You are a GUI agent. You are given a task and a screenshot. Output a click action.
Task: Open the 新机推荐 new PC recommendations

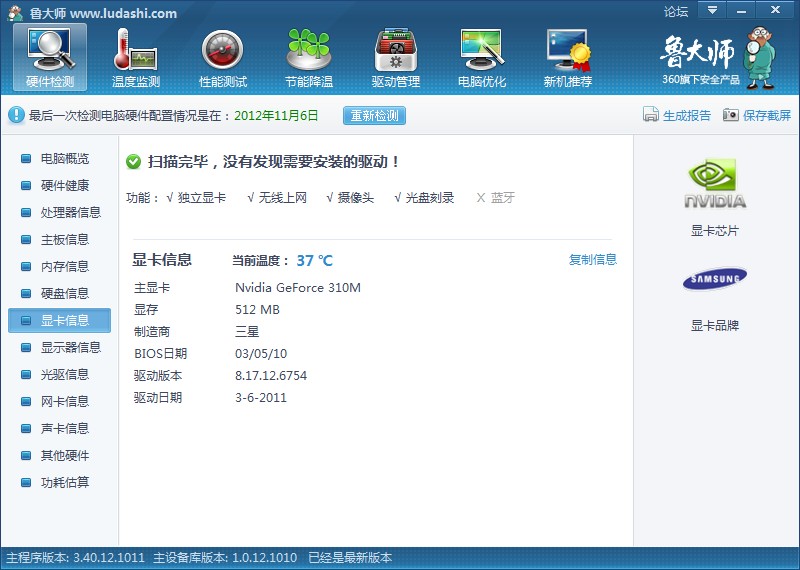point(568,57)
